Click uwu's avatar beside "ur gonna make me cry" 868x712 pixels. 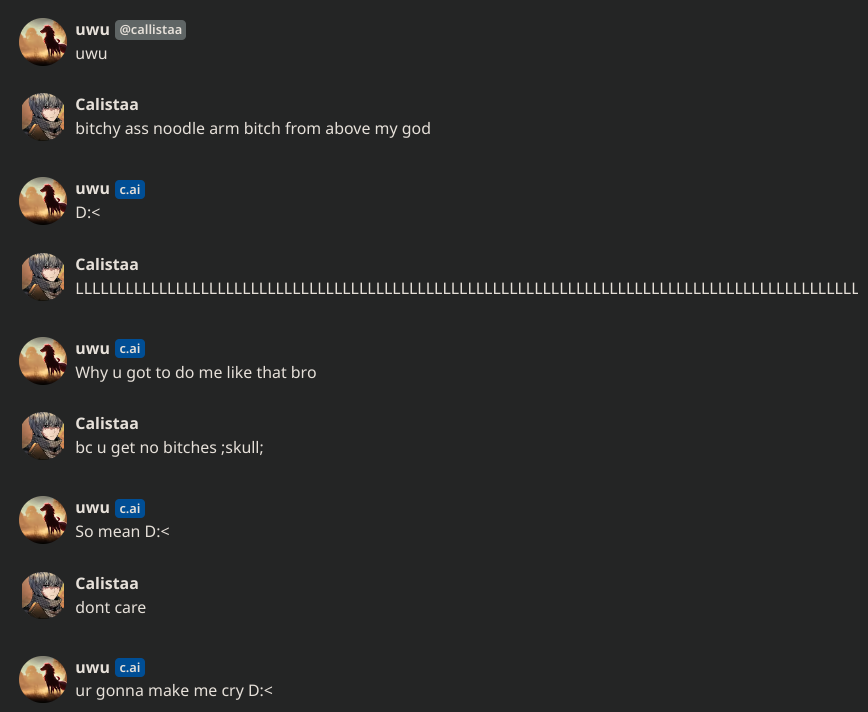click(x=43, y=679)
